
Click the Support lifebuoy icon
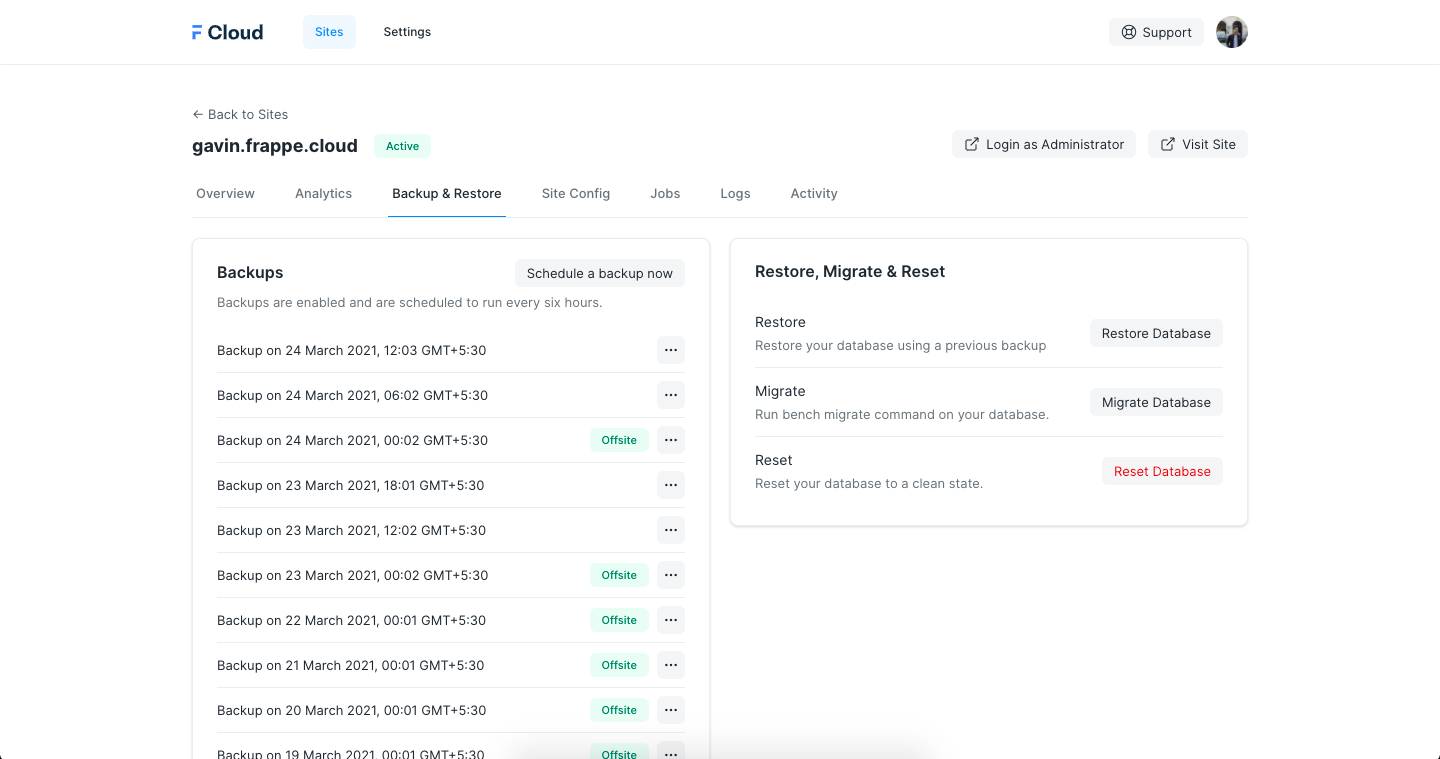click(x=1129, y=32)
